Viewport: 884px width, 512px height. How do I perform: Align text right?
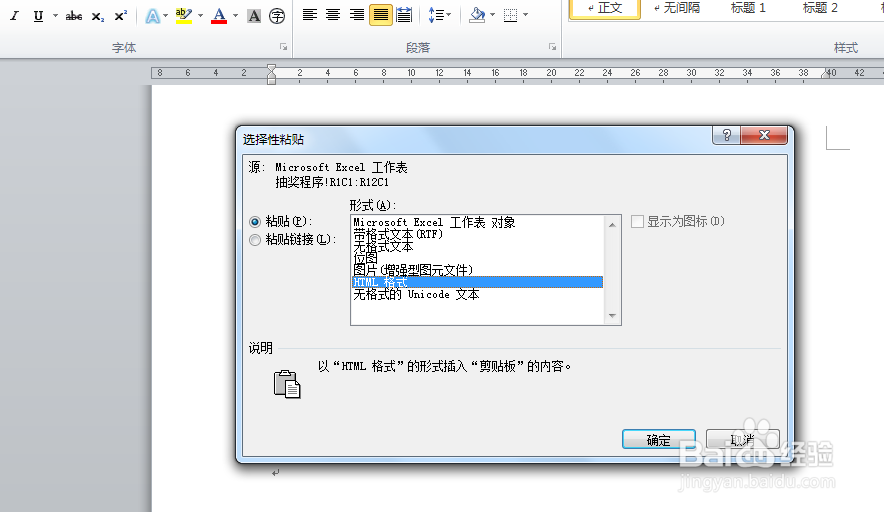357,15
